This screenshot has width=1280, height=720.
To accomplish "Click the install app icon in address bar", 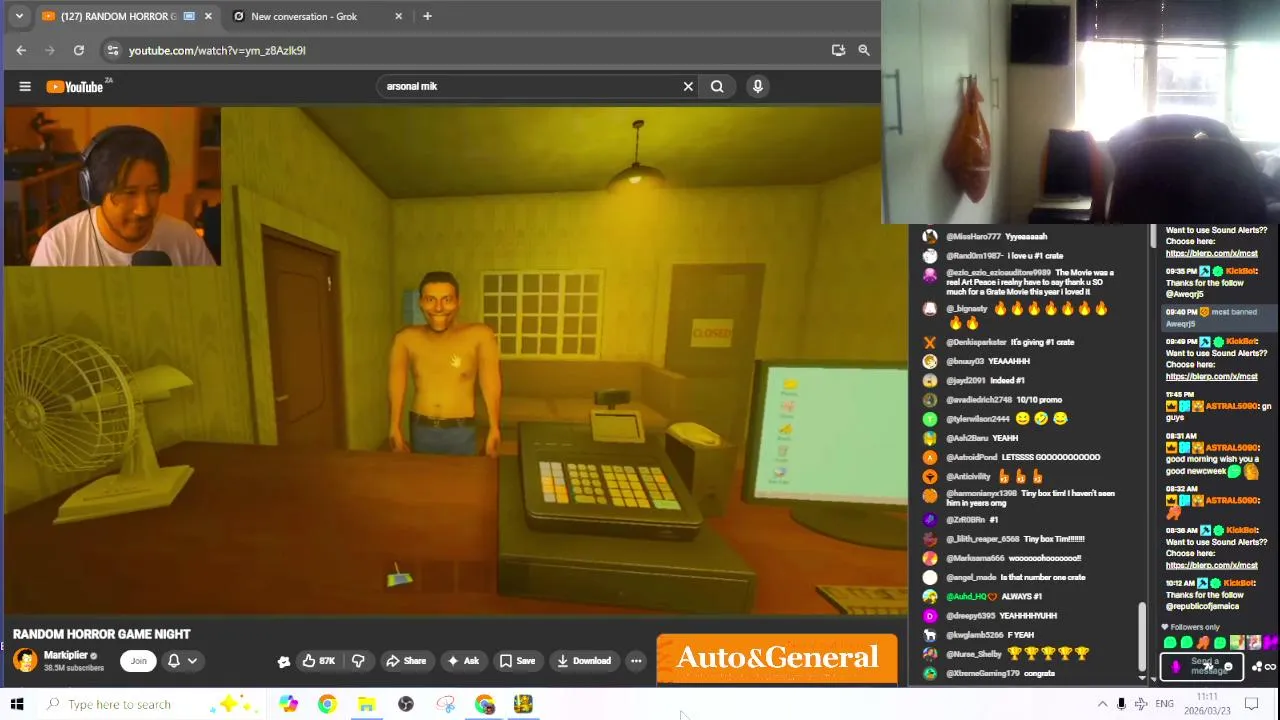I will [838, 50].
